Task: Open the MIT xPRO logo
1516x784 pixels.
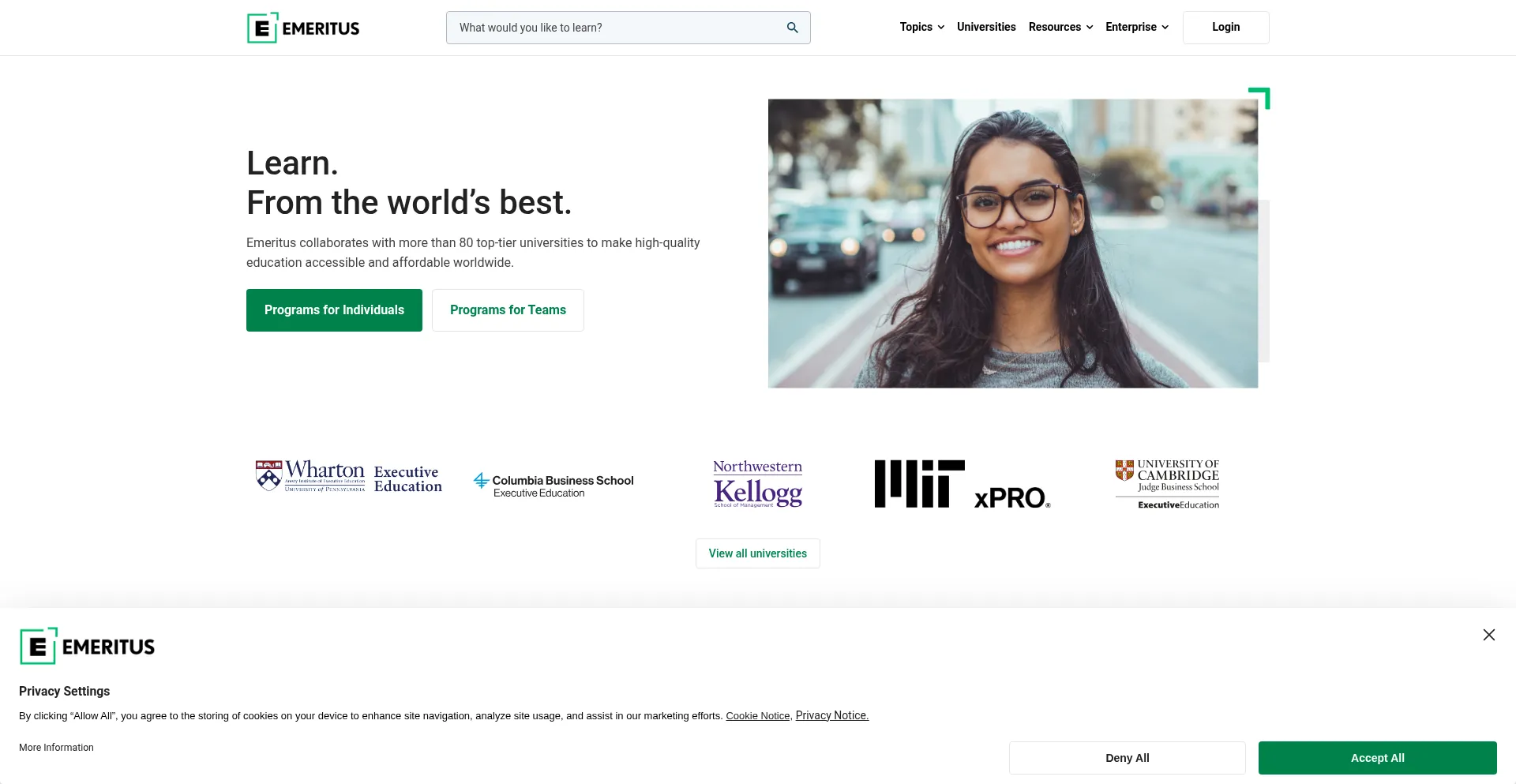Action: 962,484
